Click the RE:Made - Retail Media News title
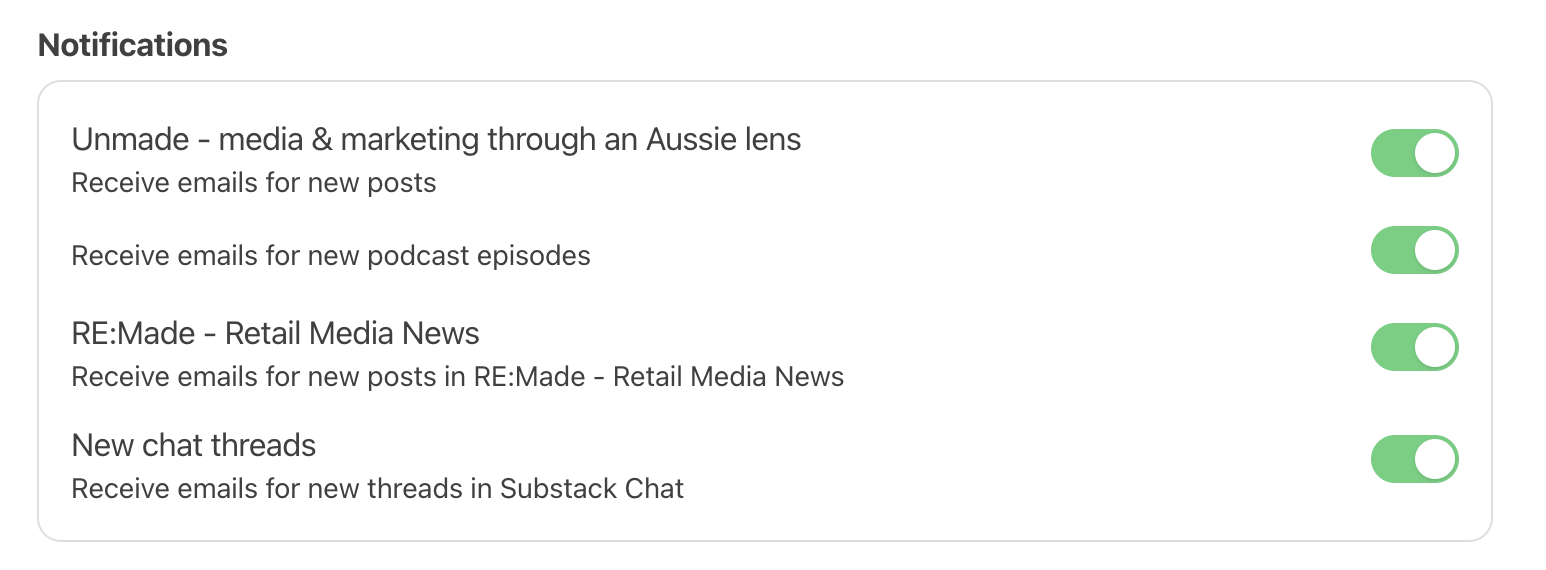This screenshot has width=1546, height=570. pyautogui.click(x=276, y=333)
